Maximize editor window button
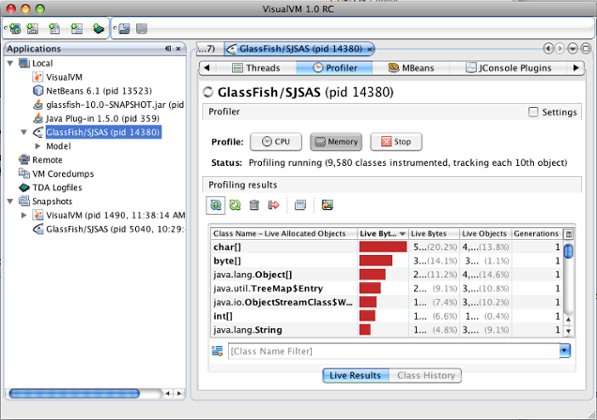The width and height of the screenshot is (597, 420). pos(586,48)
